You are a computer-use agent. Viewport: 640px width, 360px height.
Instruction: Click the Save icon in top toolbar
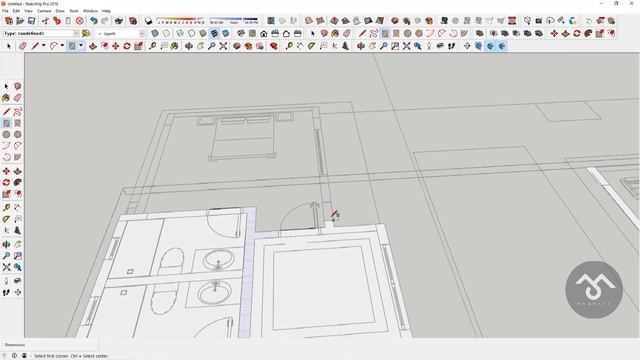tap(31, 21)
